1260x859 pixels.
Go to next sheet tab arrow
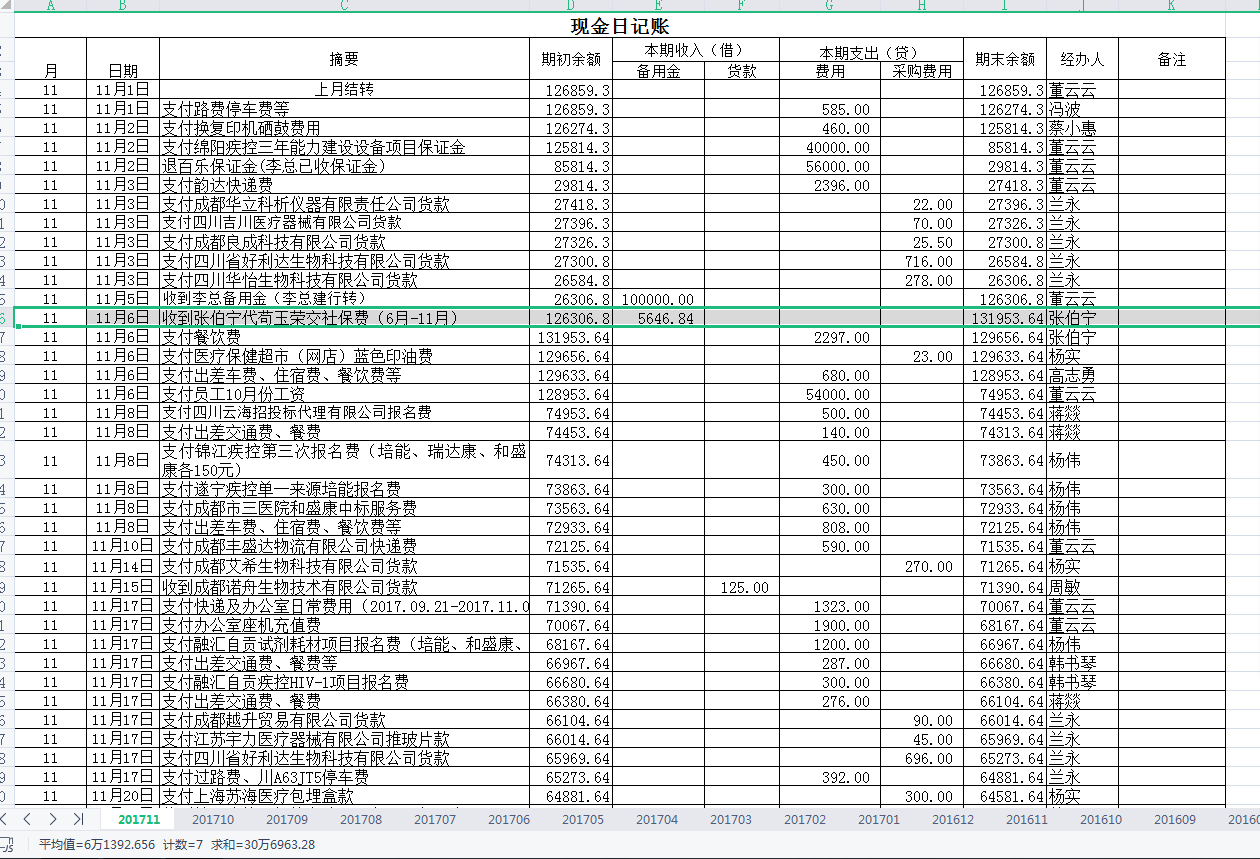tap(52, 819)
